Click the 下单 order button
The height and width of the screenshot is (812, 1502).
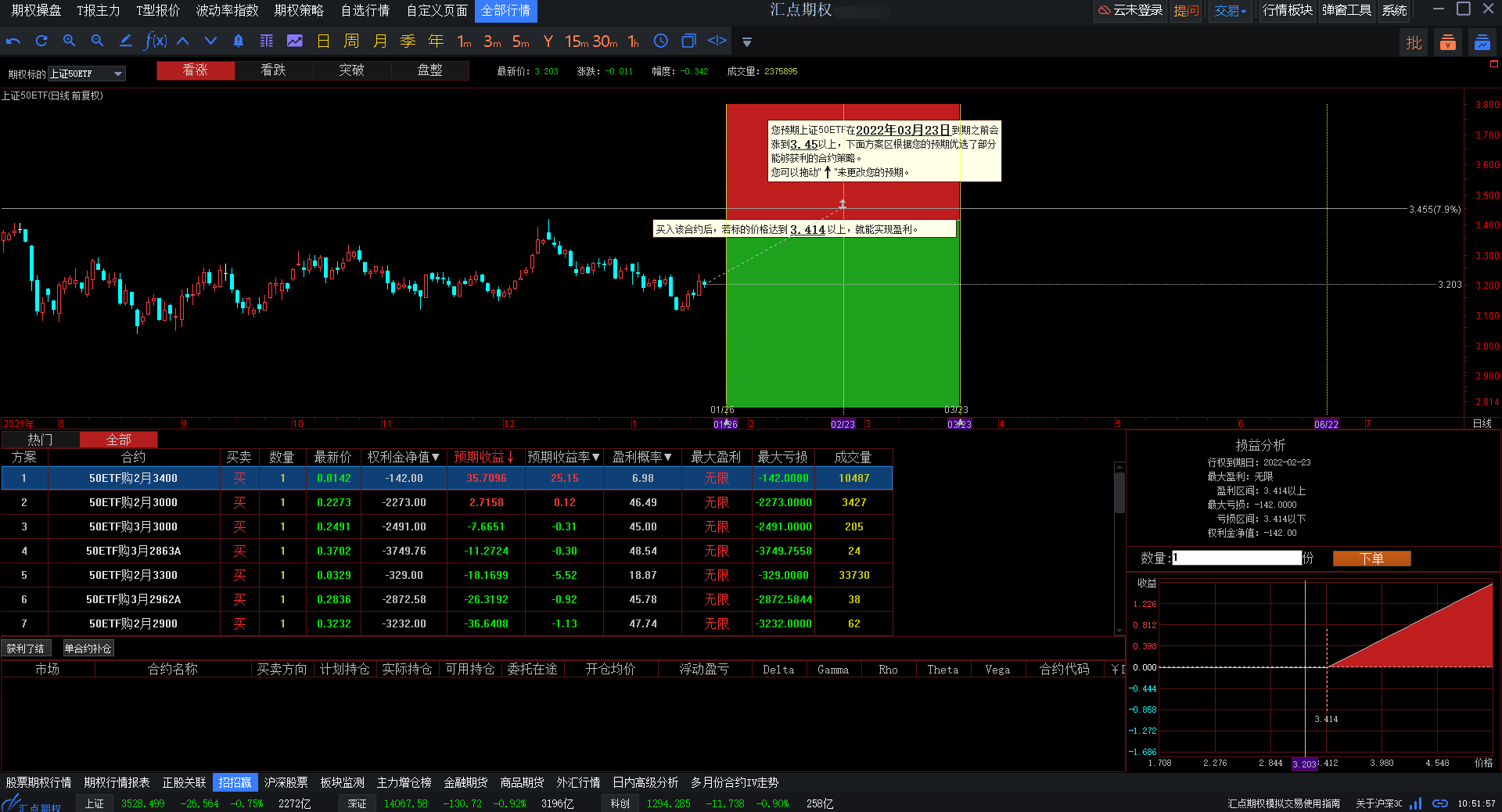click(1371, 559)
